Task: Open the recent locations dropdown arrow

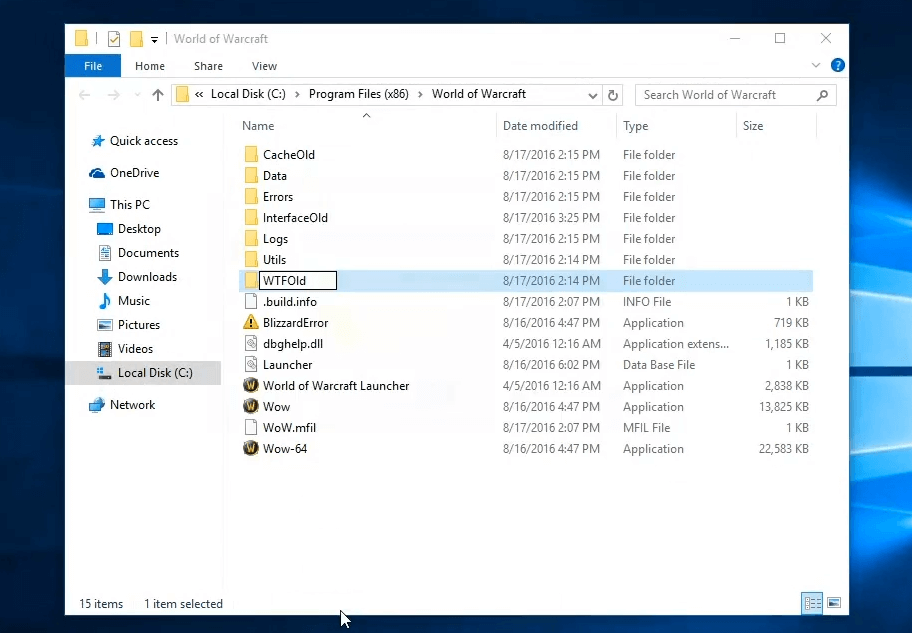Action: (137, 95)
